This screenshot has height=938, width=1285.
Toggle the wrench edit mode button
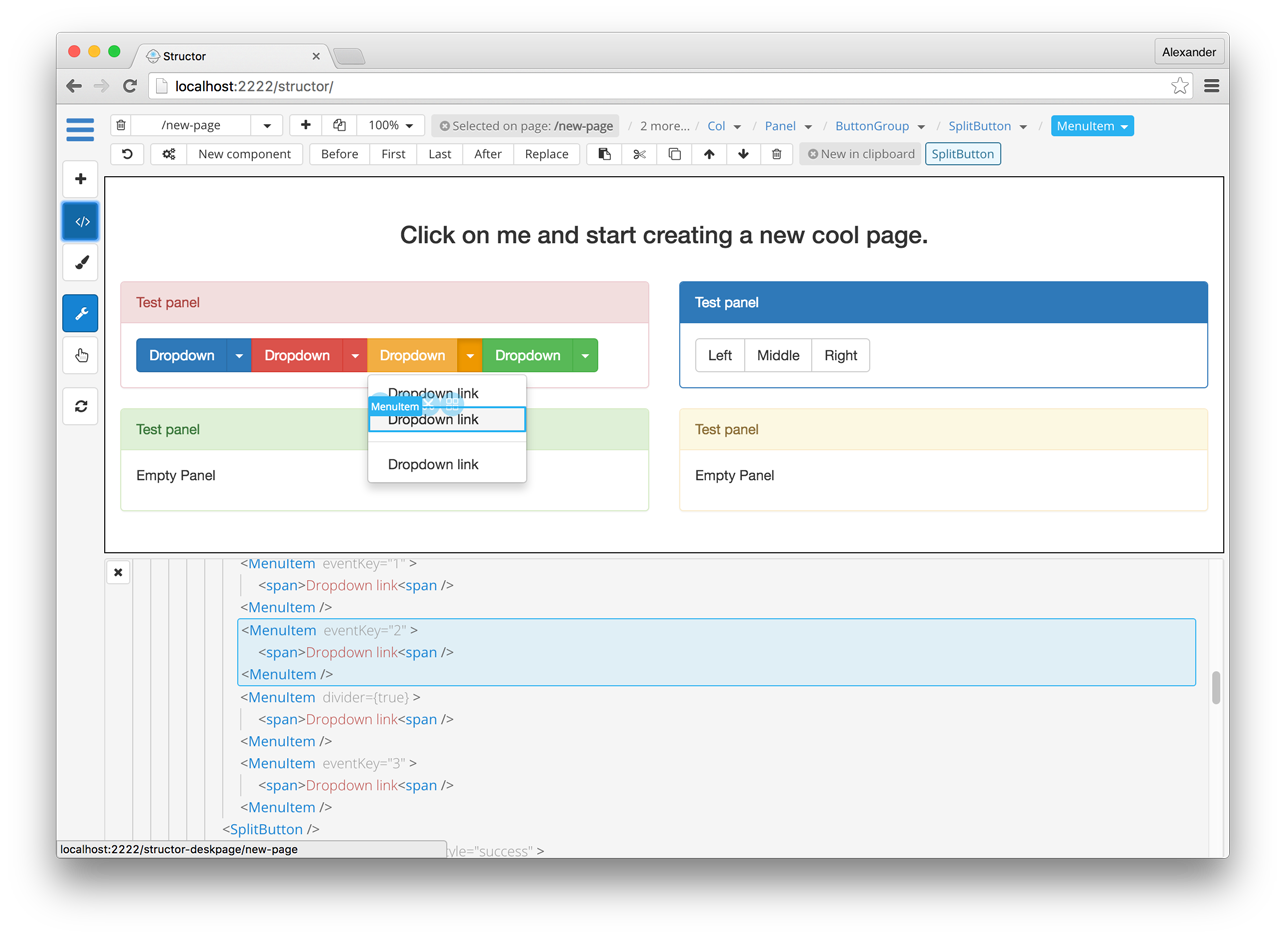point(81,313)
